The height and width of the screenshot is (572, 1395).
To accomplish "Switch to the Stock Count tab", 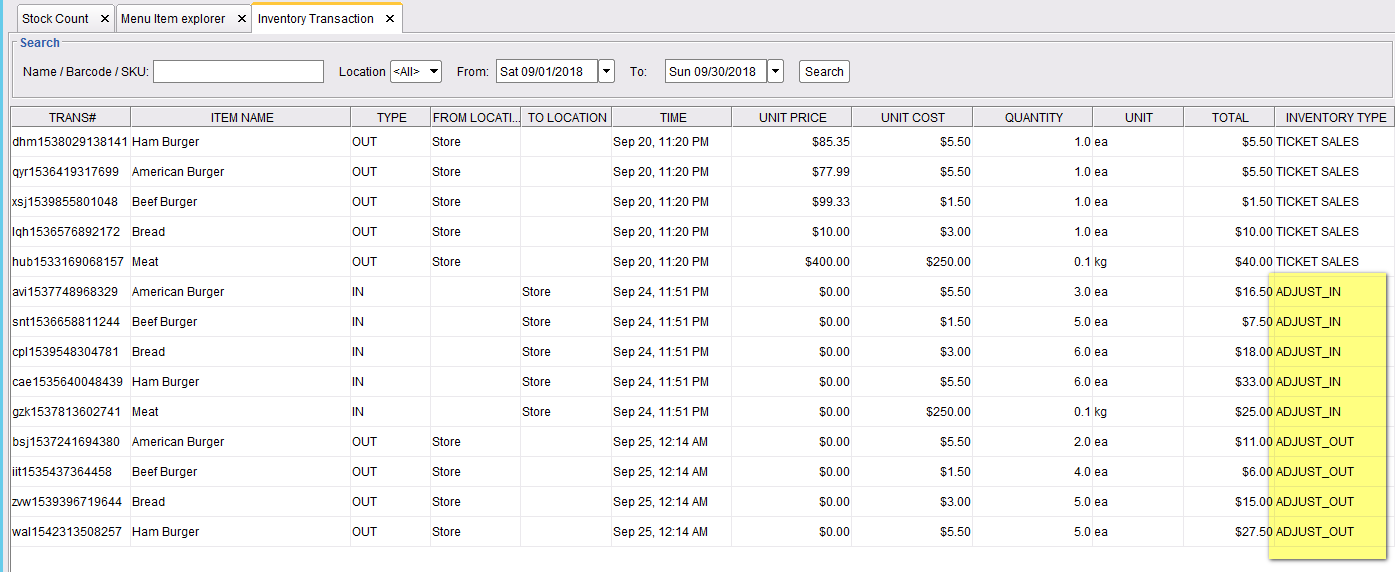I will point(56,19).
